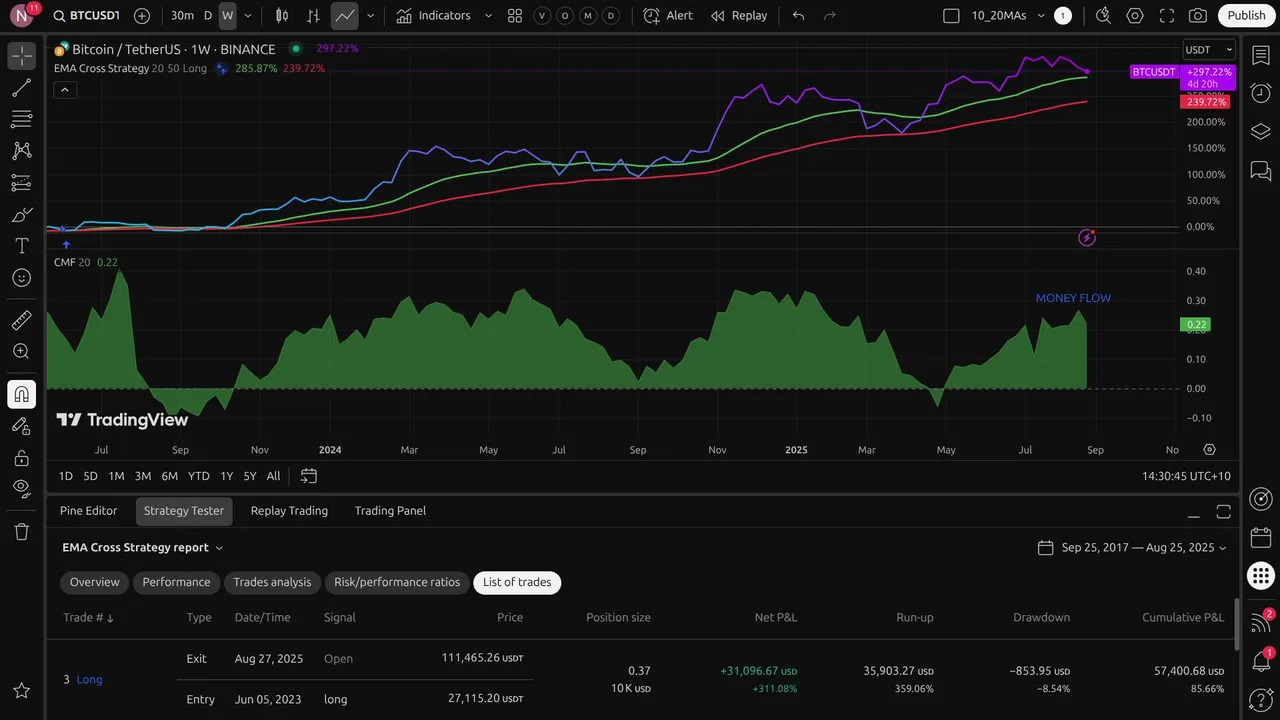Create an Alert
This screenshot has height=720, width=1280.
click(668, 16)
